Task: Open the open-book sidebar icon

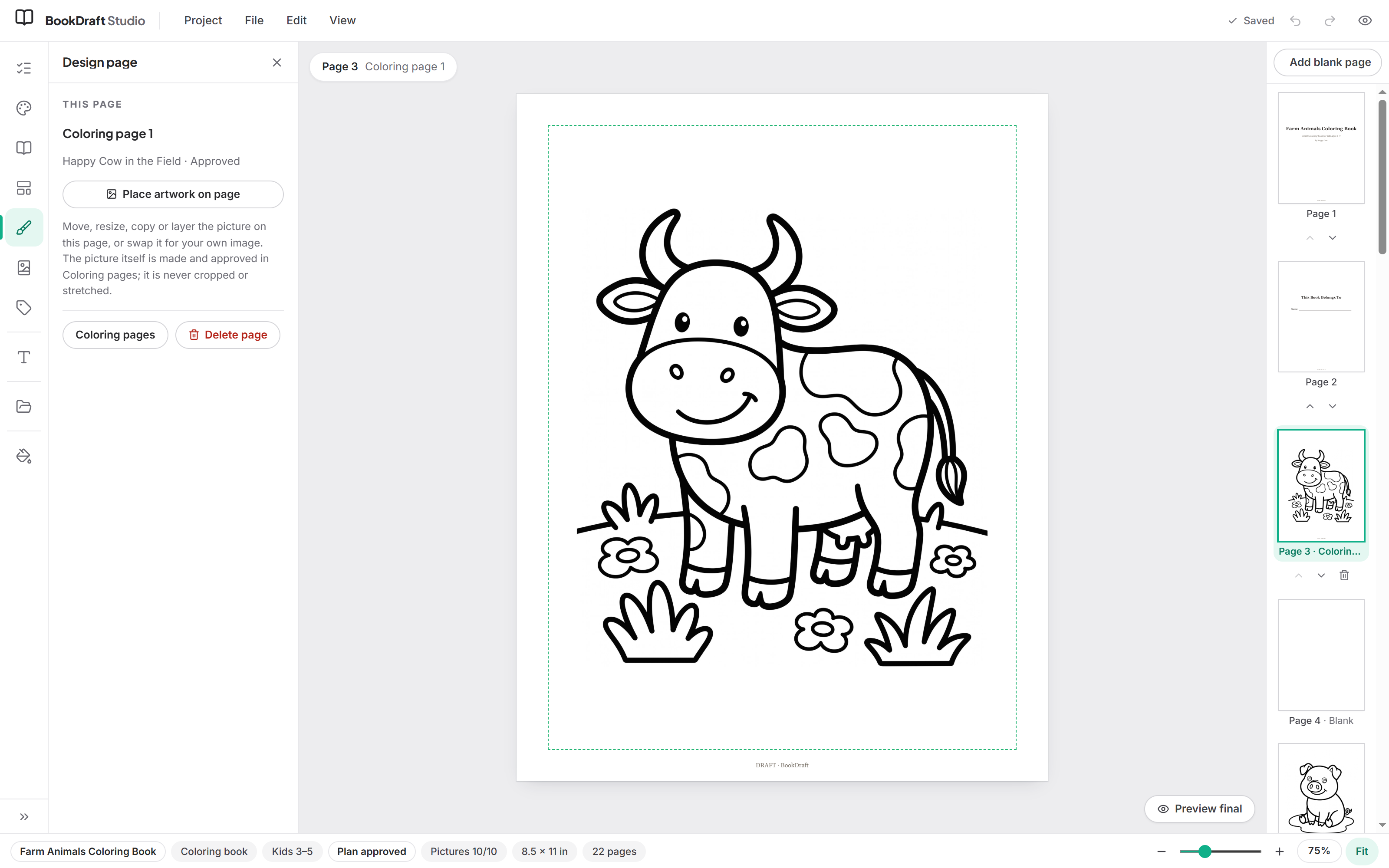Action: pyautogui.click(x=23, y=148)
